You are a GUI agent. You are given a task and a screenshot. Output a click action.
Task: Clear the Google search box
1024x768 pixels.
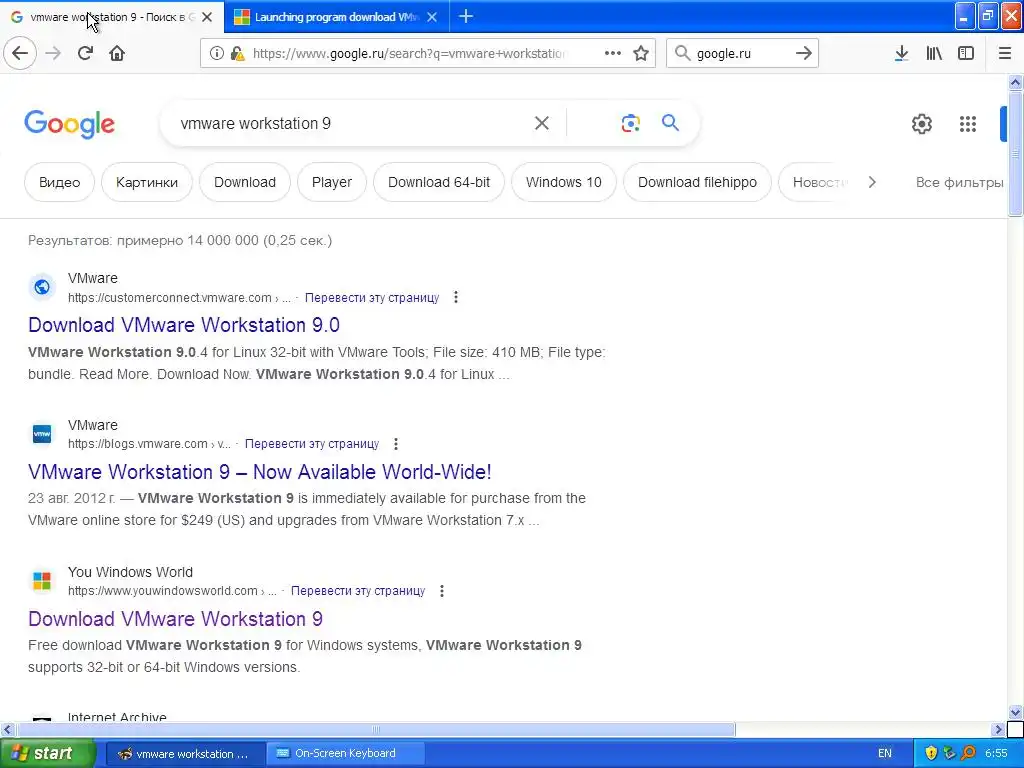(x=541, y=123)
